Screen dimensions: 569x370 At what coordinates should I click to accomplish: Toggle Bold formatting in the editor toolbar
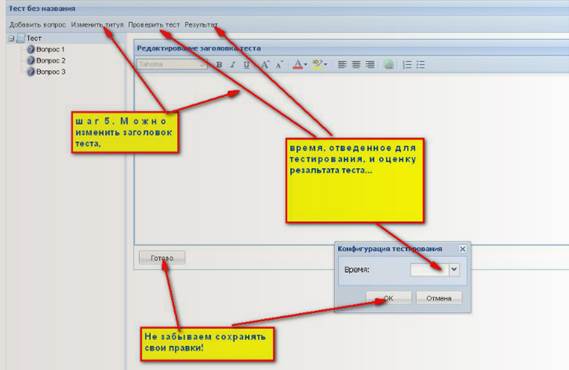[219, 65]
